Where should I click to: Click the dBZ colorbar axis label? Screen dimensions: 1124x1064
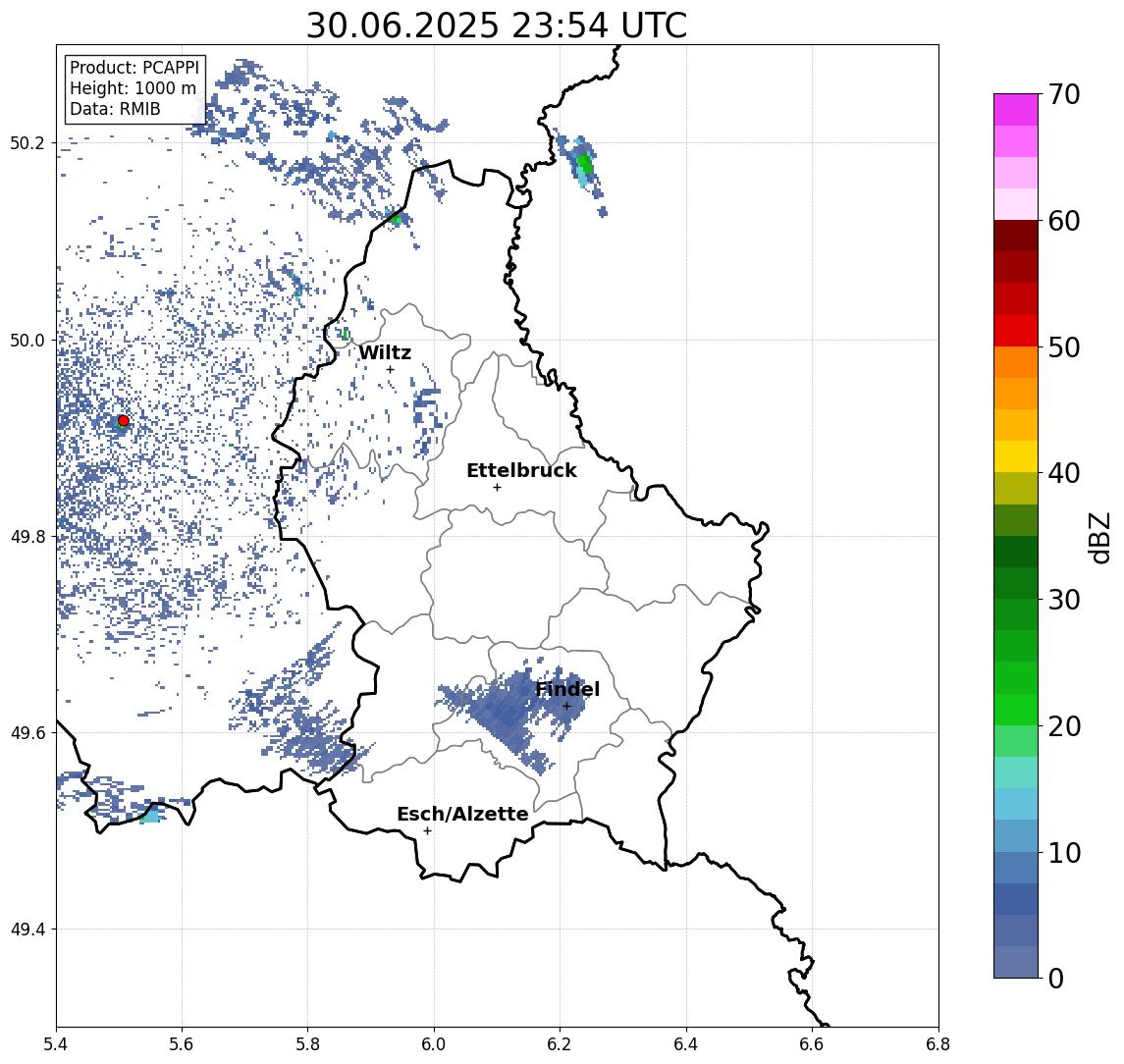point(1099,537)
